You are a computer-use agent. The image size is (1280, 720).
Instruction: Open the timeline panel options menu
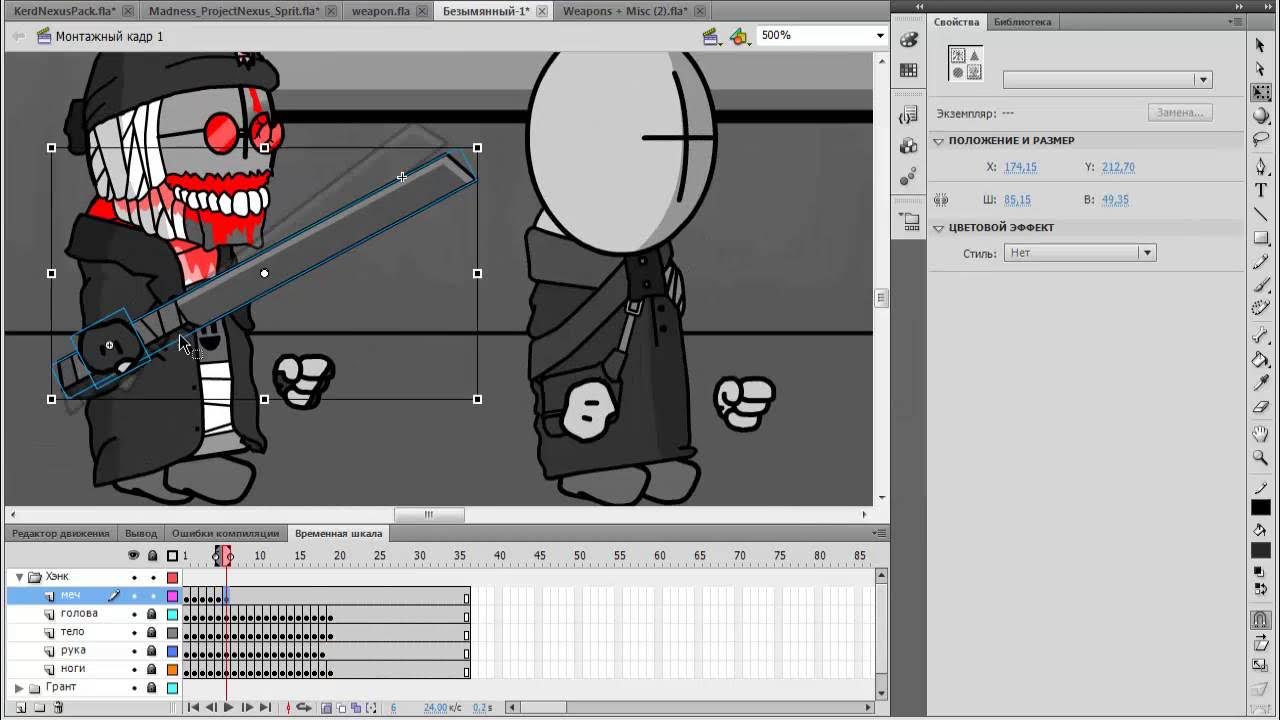[x=878, y=533]
